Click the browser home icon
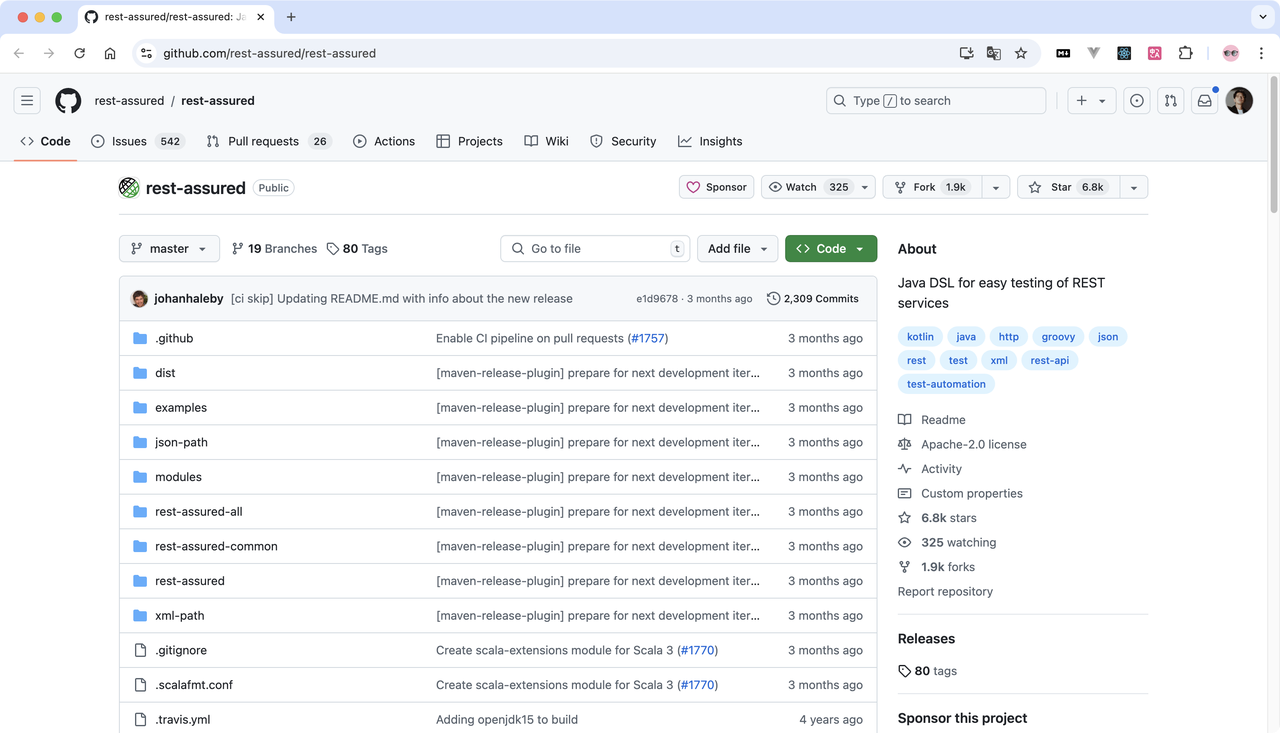The image size is (1280, 733). (x=110, y=53)
